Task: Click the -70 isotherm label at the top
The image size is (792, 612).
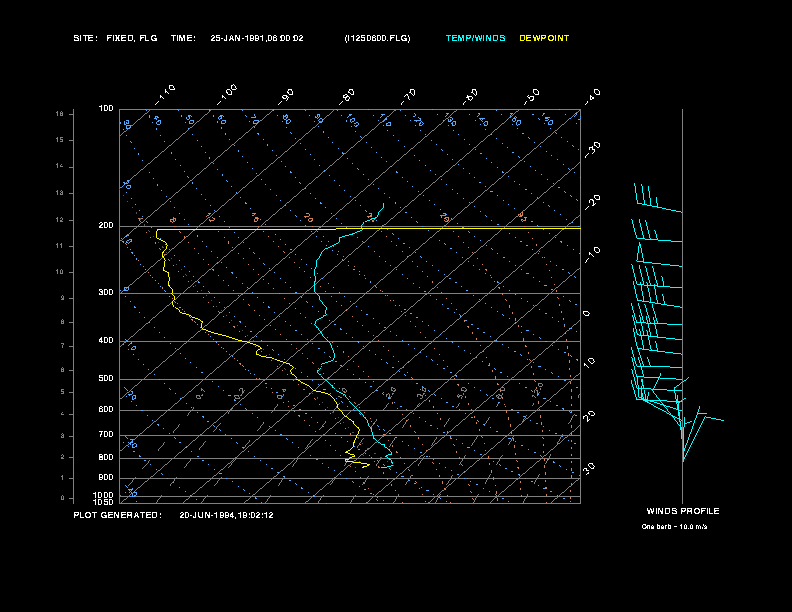Action: point(408,97)
